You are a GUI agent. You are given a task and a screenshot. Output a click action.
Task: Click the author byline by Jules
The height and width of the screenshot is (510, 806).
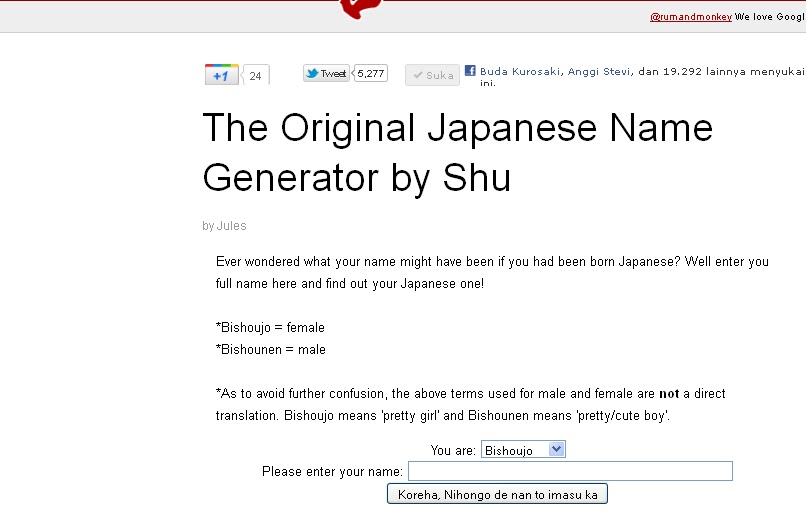(224, 226)
